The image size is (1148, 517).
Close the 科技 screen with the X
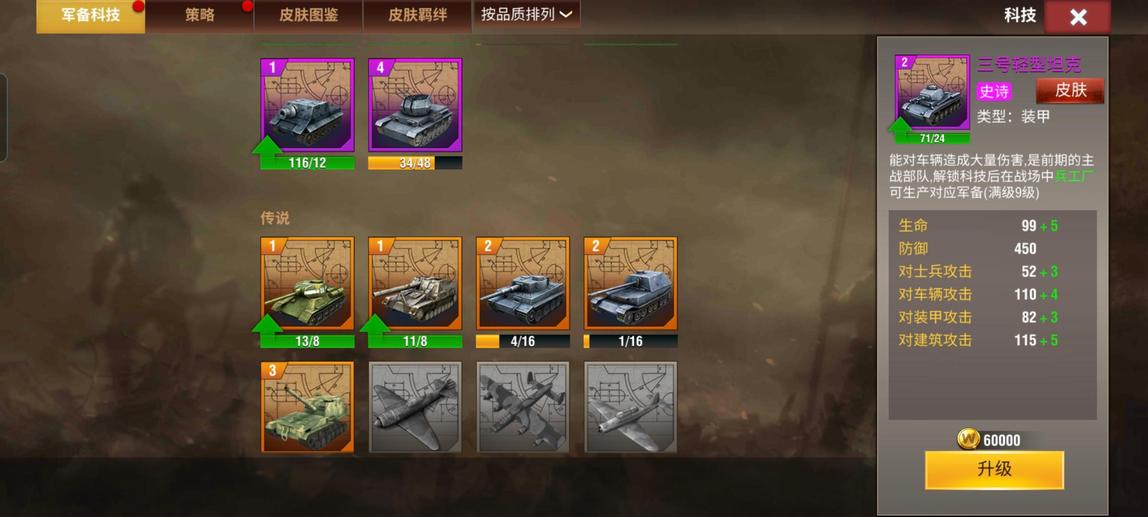point(1078,18)
